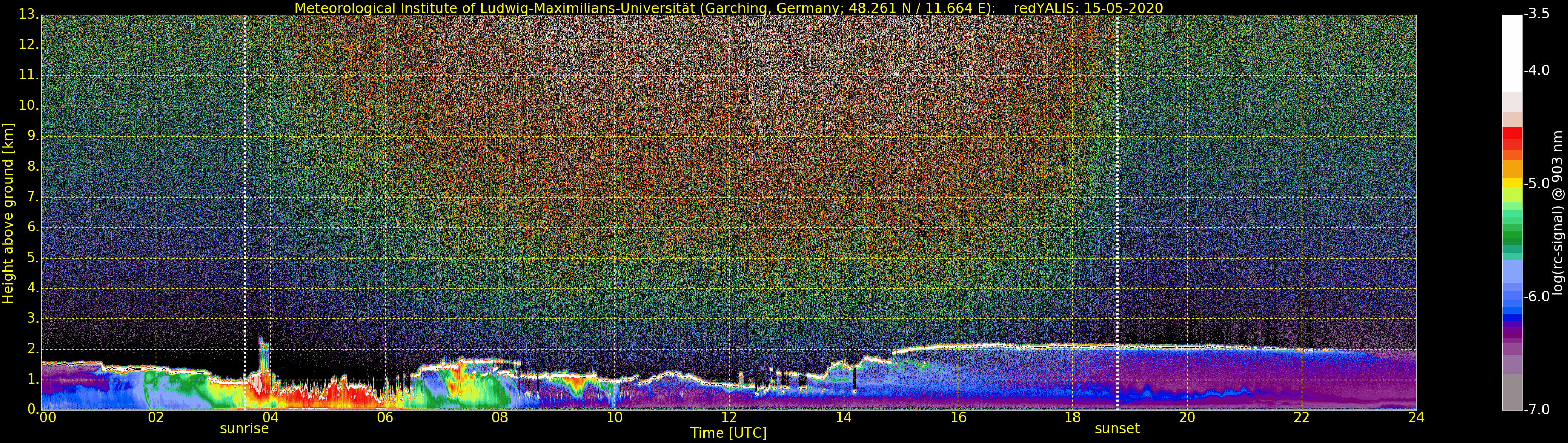Click the '24' time axis tick label
The width and height of the screenshot is (1568, 443).
coord(1416,417)
